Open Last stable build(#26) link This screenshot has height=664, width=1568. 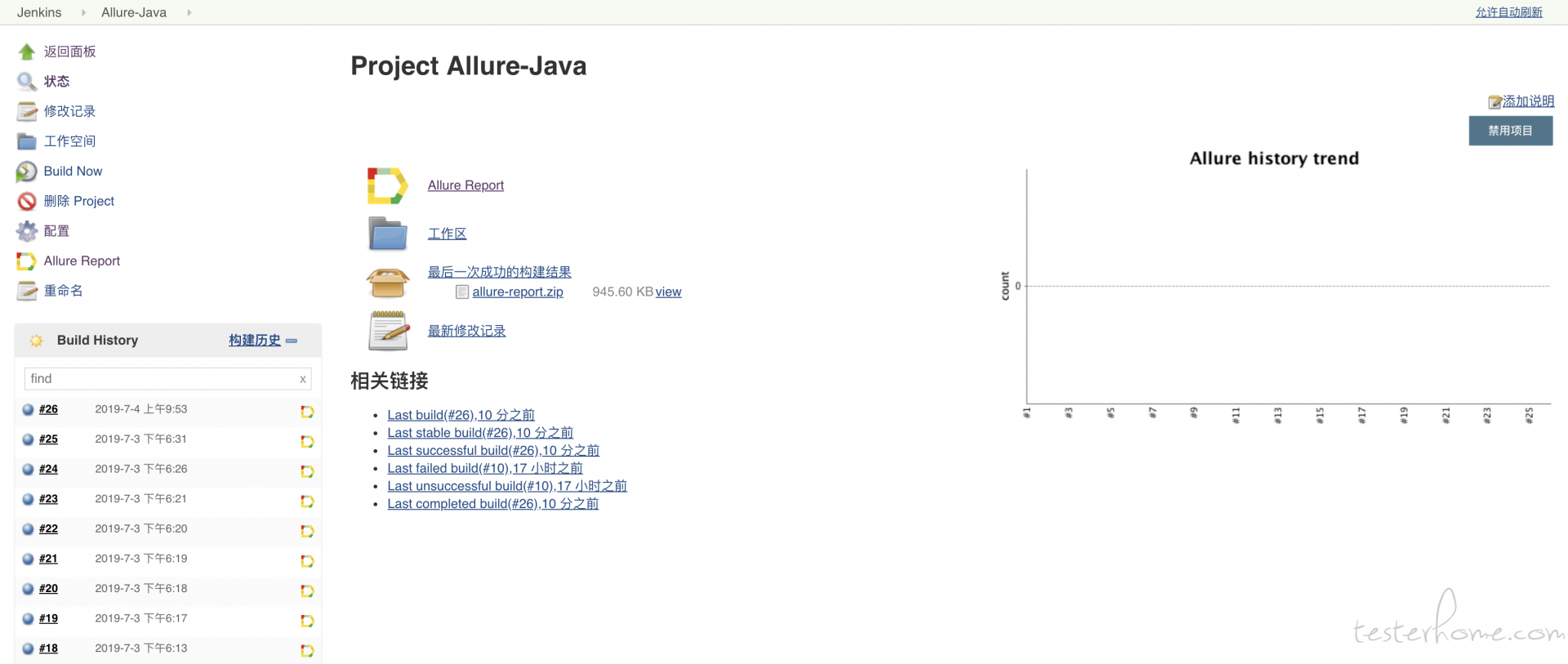tap(480, 433)
